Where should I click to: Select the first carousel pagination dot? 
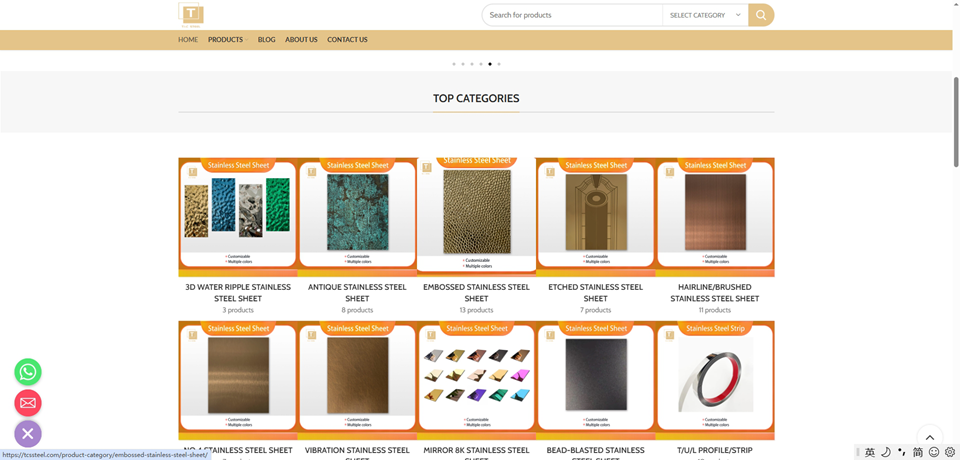click(454, 64)
